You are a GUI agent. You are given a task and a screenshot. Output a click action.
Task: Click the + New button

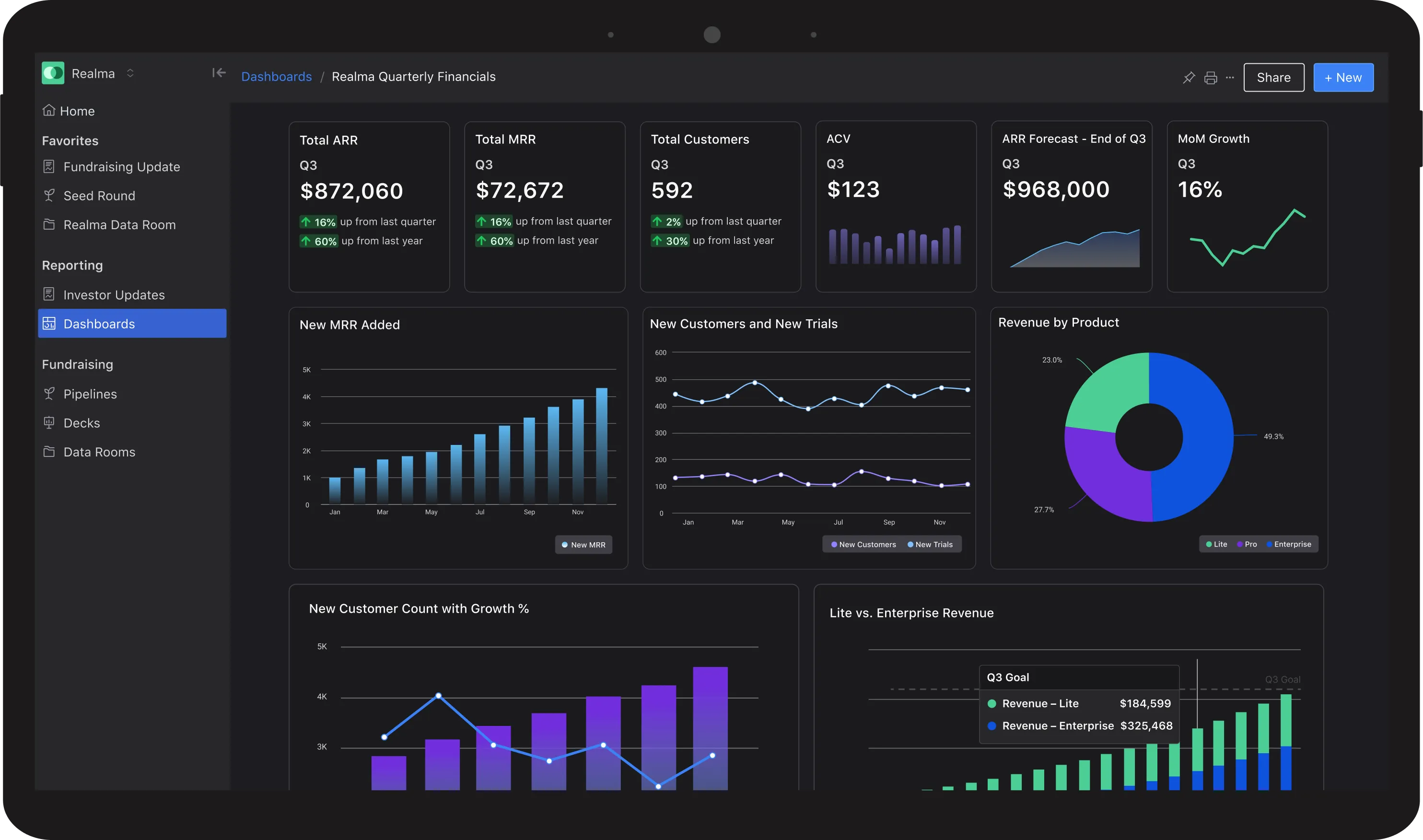pyautogui.click(x=1343, y=78)
